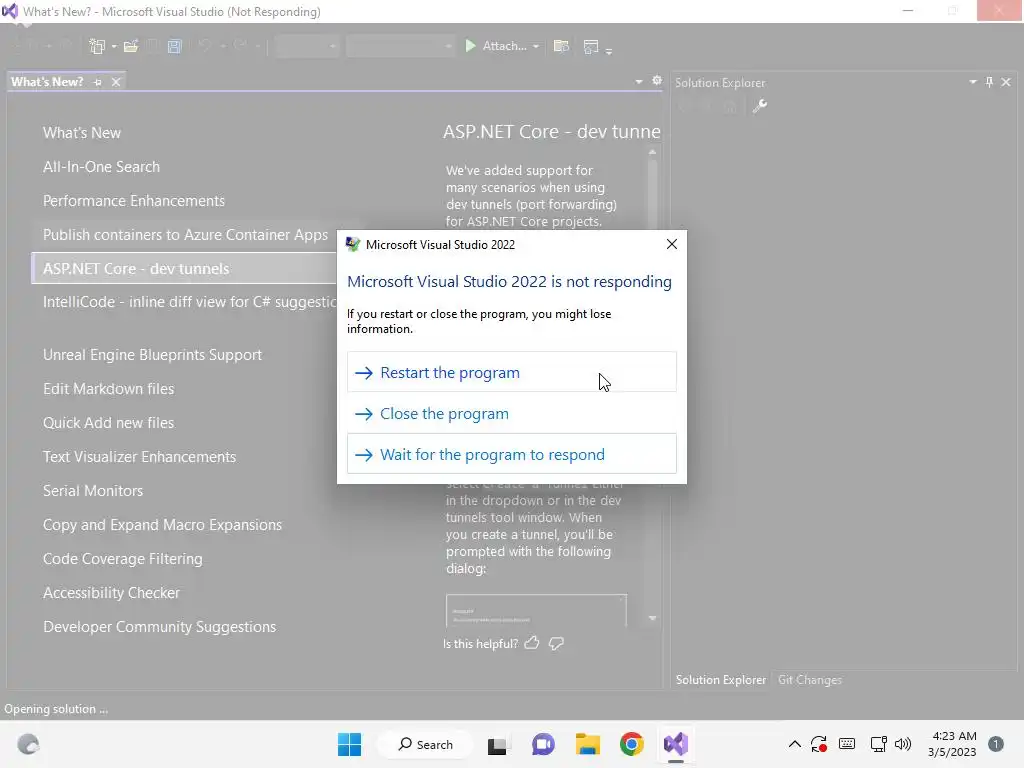This screenshot has width=1024, height=768.
Task: Switch to the Solution Explorer bottom tab
Action: (x=720, y=679)
